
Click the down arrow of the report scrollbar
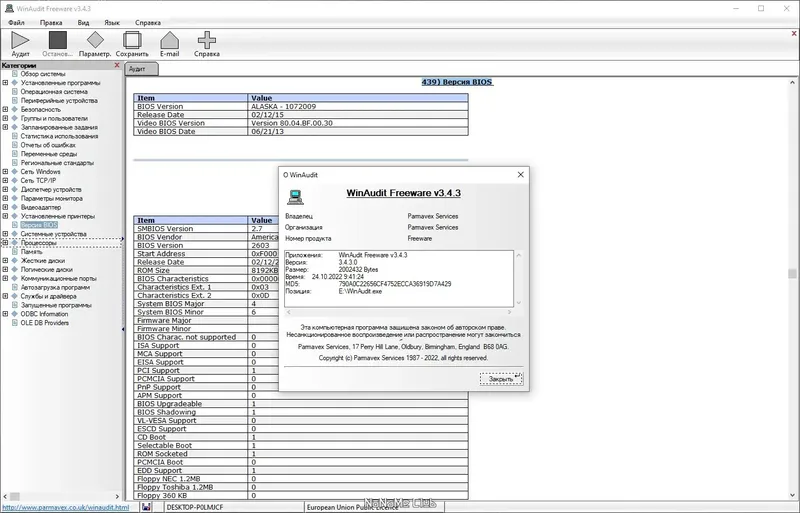[x=792, y=495]
